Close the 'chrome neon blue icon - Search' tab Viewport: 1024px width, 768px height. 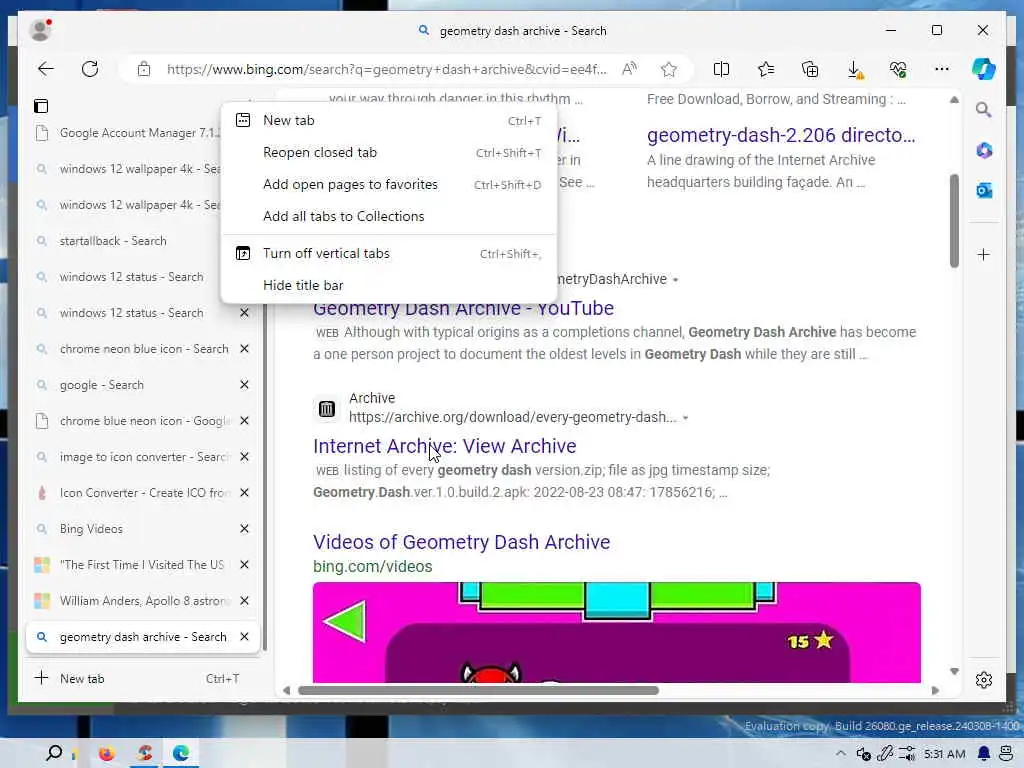click(x=244, y=349)
